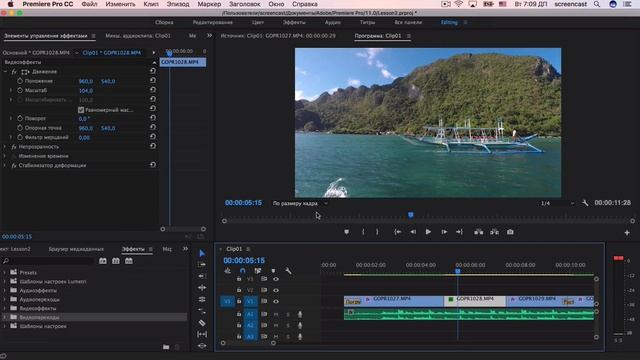The height and width of the screenshot is (360, 640).
Task: Hide video track V1 with eye icon
Action: 276,302
